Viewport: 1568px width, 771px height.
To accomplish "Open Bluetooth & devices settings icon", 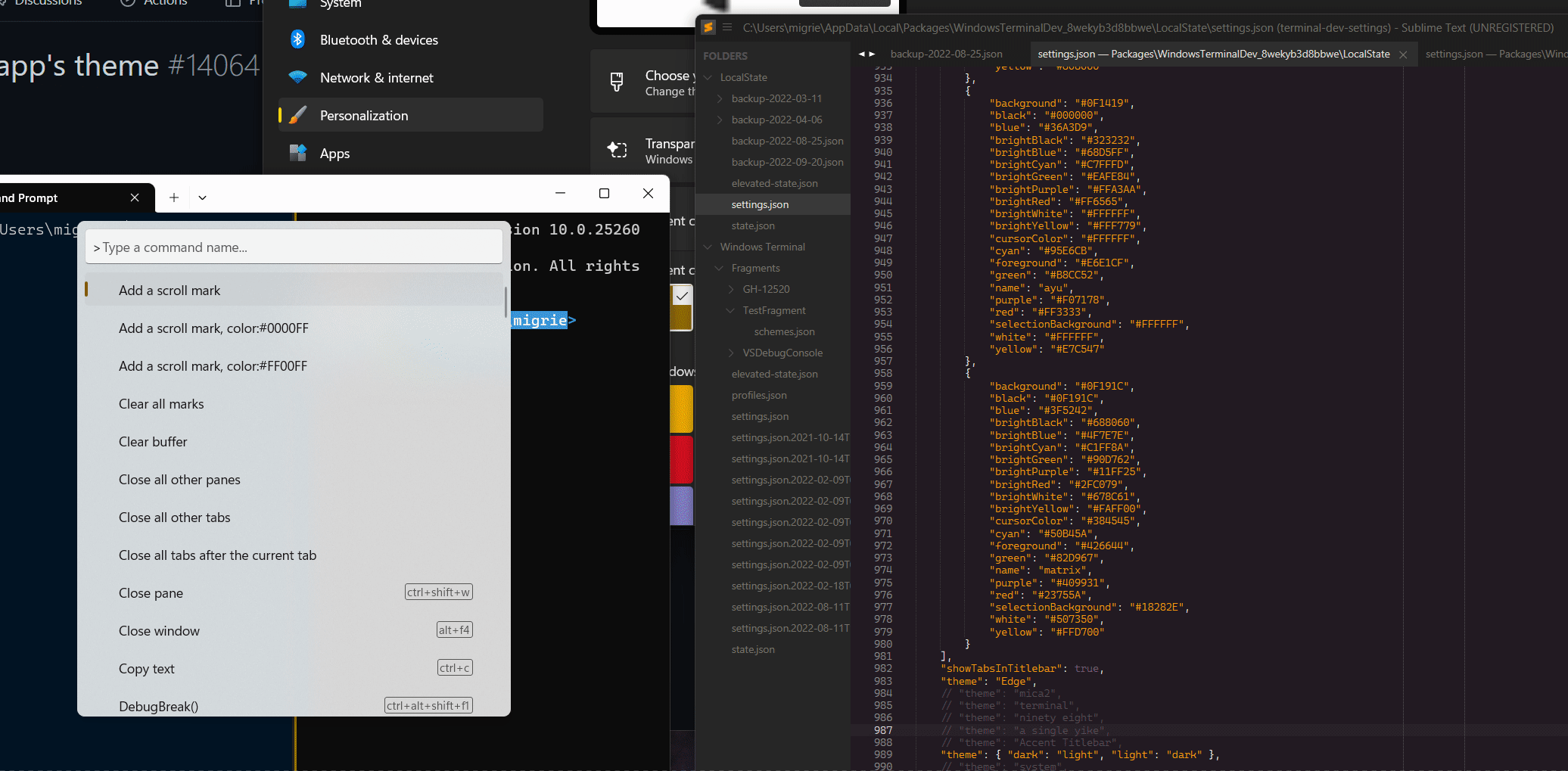I will tap(298, 39).
